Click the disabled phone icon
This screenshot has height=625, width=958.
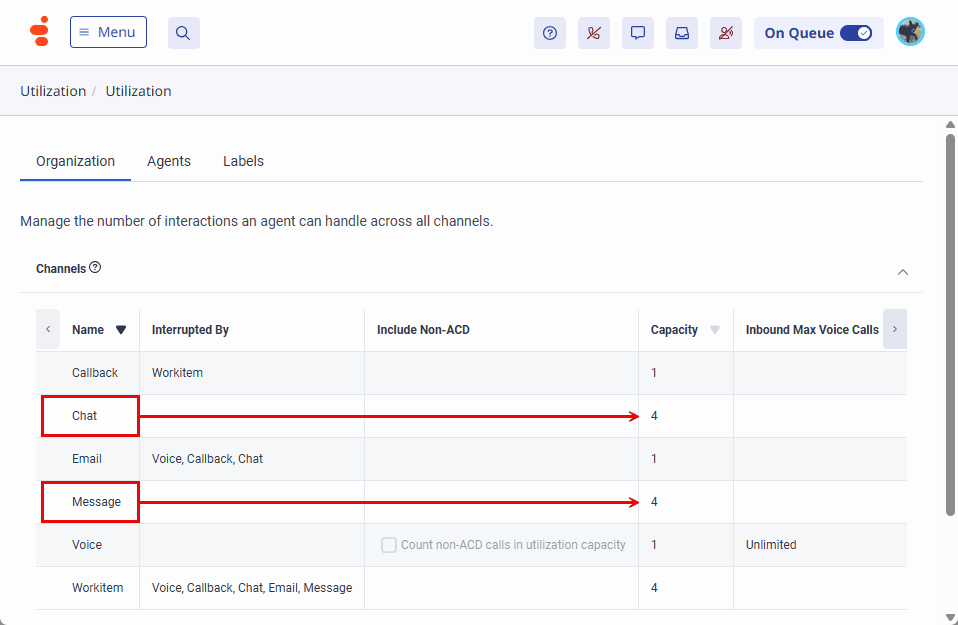pos(593,32)
